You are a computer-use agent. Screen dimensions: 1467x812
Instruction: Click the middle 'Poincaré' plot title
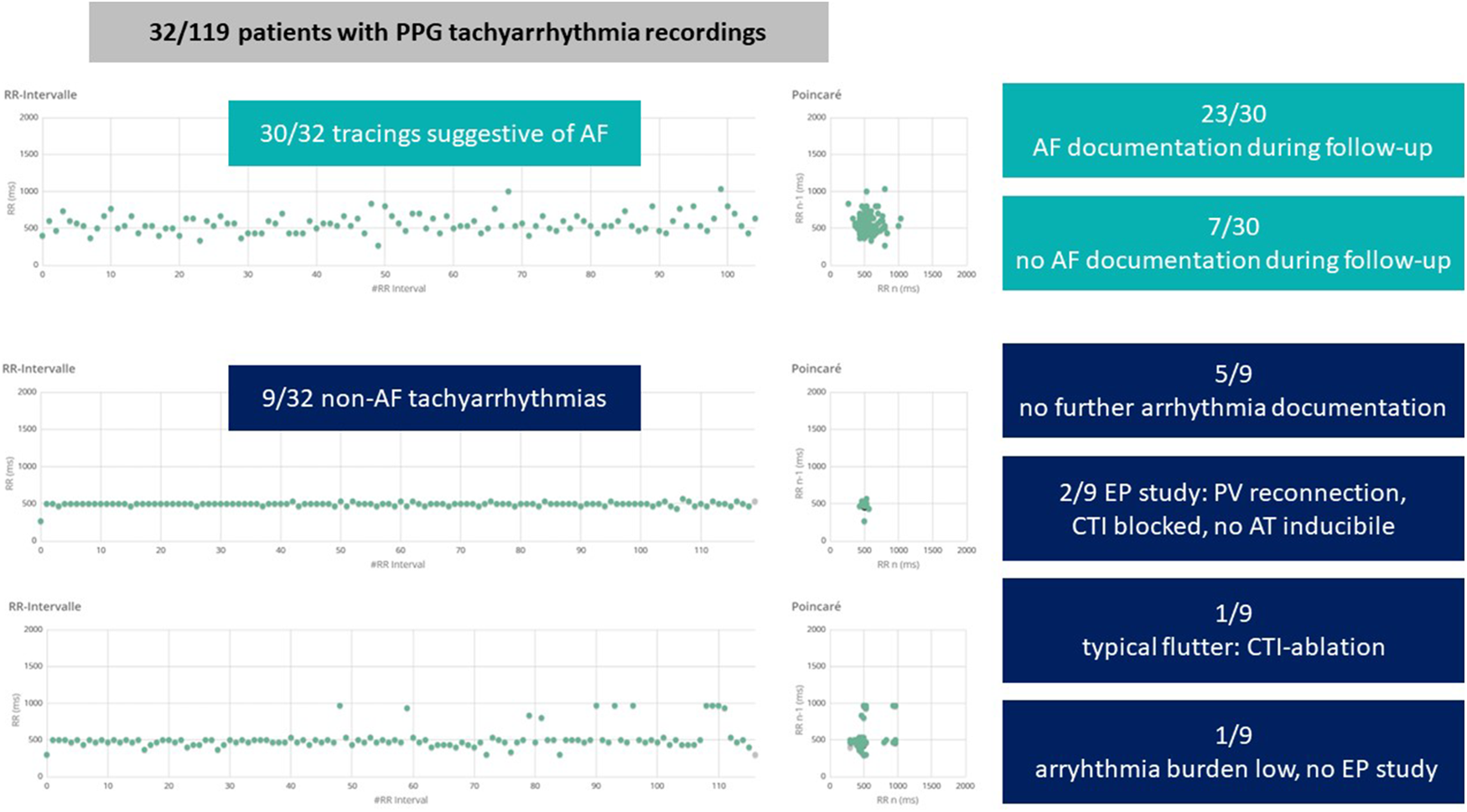point(816,369)
